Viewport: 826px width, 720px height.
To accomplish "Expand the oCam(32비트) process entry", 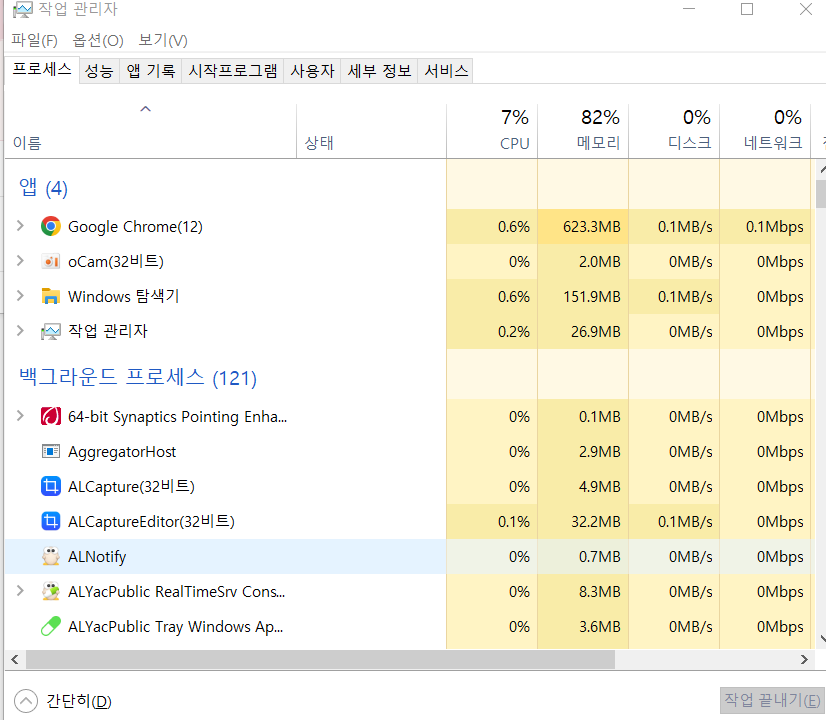I will coord(20,261).
